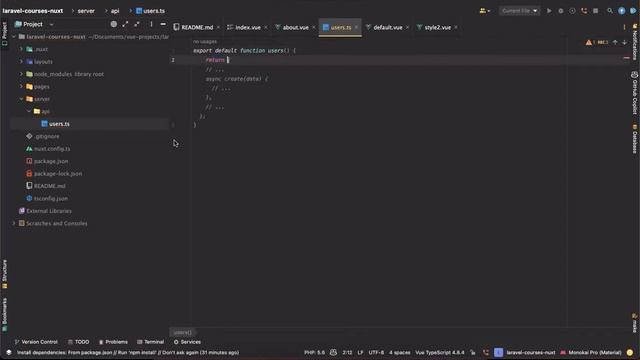Click the LF line separator in status bar
This screenshot has height=360, width=640.
[360, 353]
